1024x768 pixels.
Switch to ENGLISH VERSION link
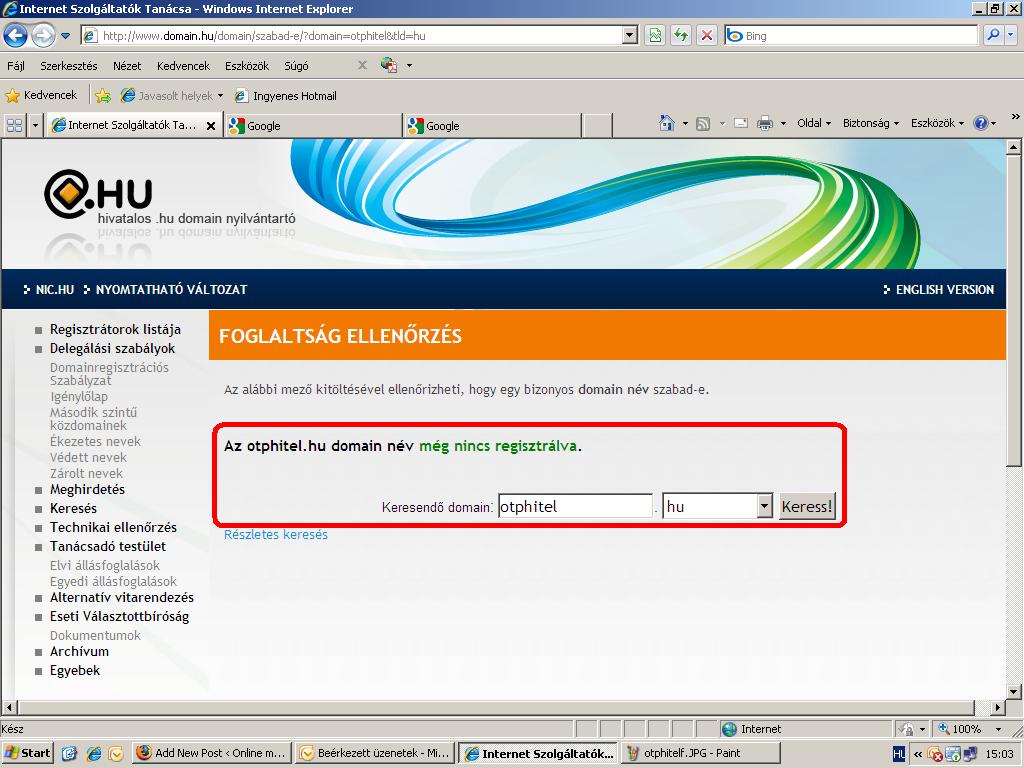pos(944,290)
